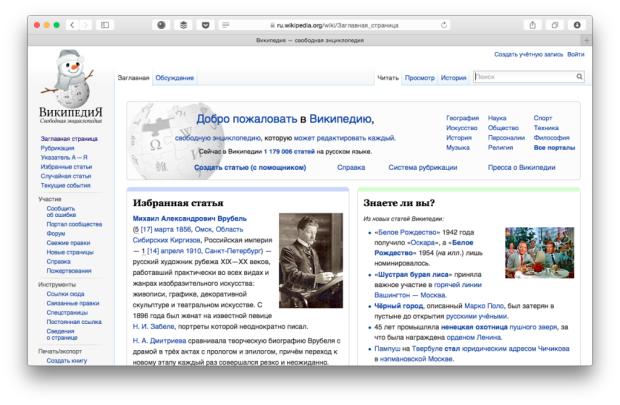Viewport: 620px width, 405px height.
Task: Toggle the Safari sidebar button
Action: click(105, 25)
